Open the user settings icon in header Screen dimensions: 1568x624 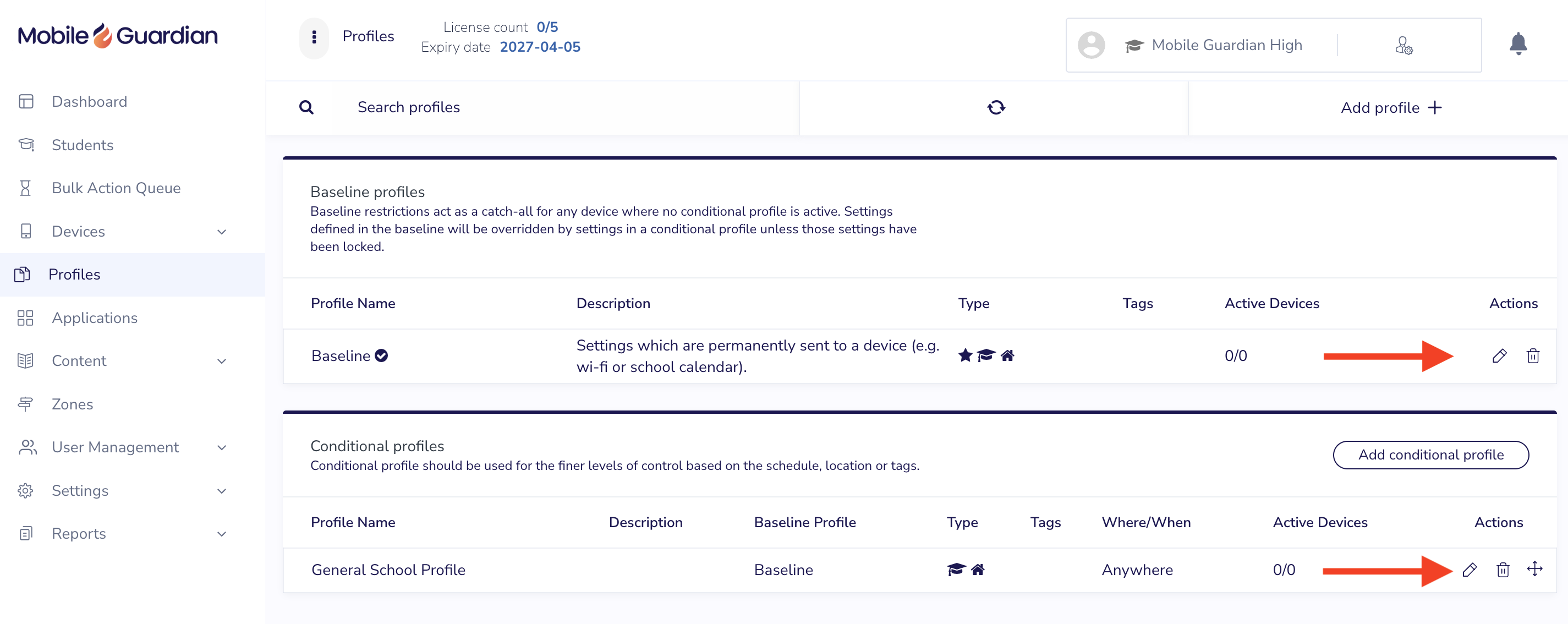[x=1403, y=45]
